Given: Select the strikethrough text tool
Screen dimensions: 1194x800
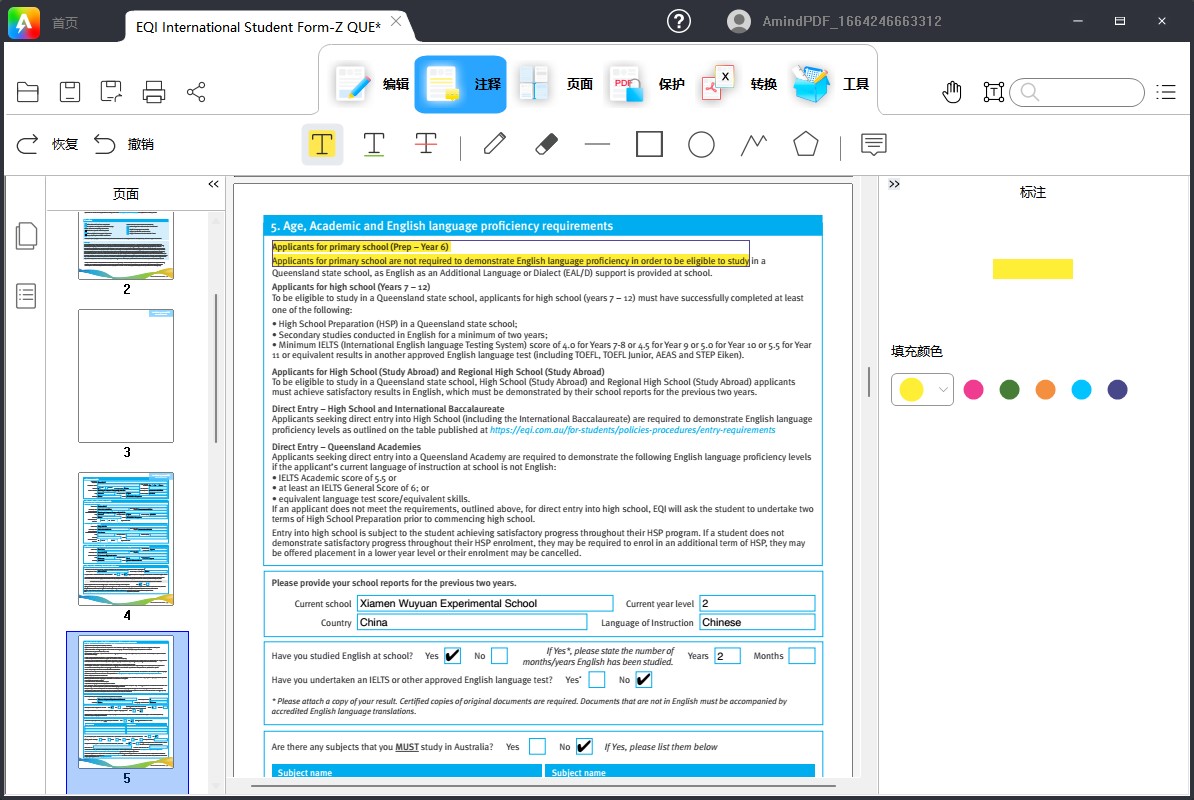Looking at the screenshot, I should [x=426, y=142].
